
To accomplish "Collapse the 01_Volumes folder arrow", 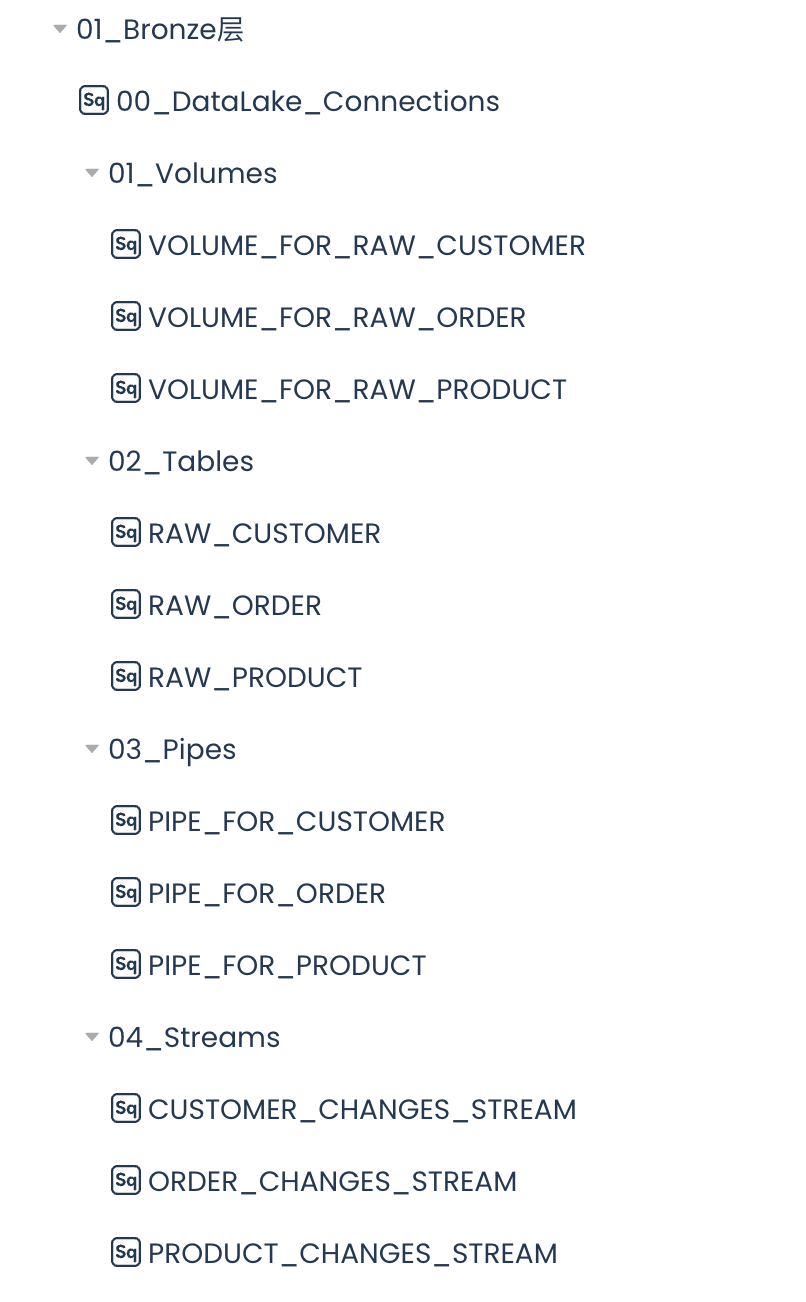I will (92, 174).
